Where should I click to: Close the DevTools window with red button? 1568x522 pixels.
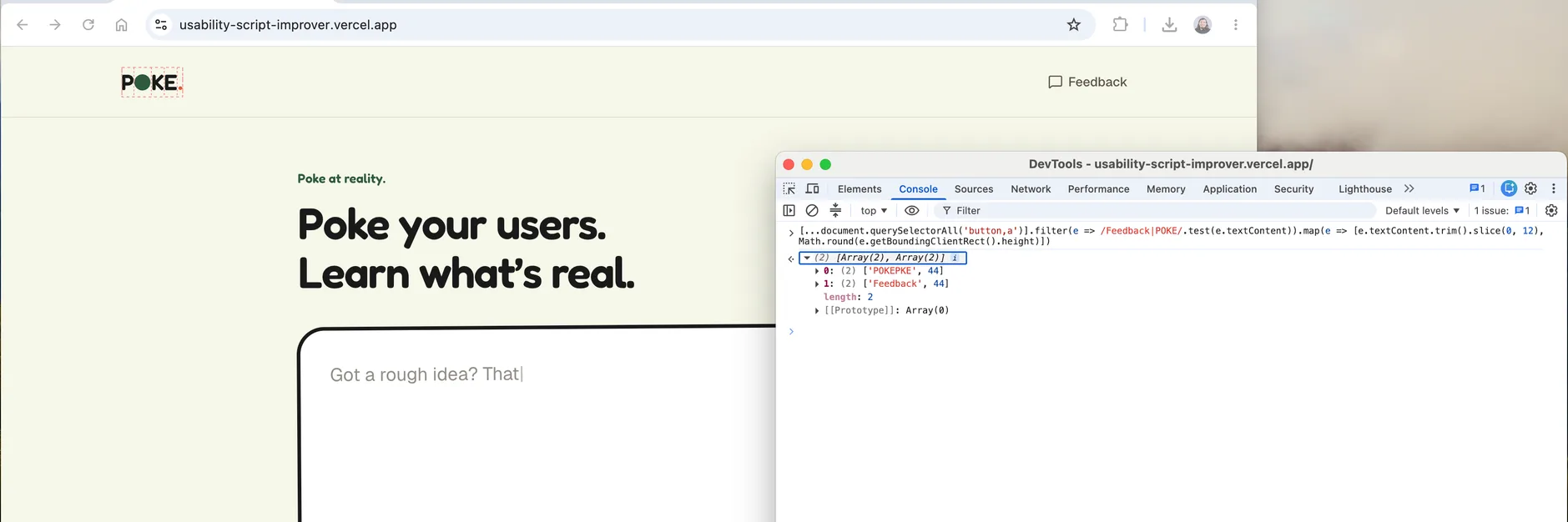[x=789, y=164]
